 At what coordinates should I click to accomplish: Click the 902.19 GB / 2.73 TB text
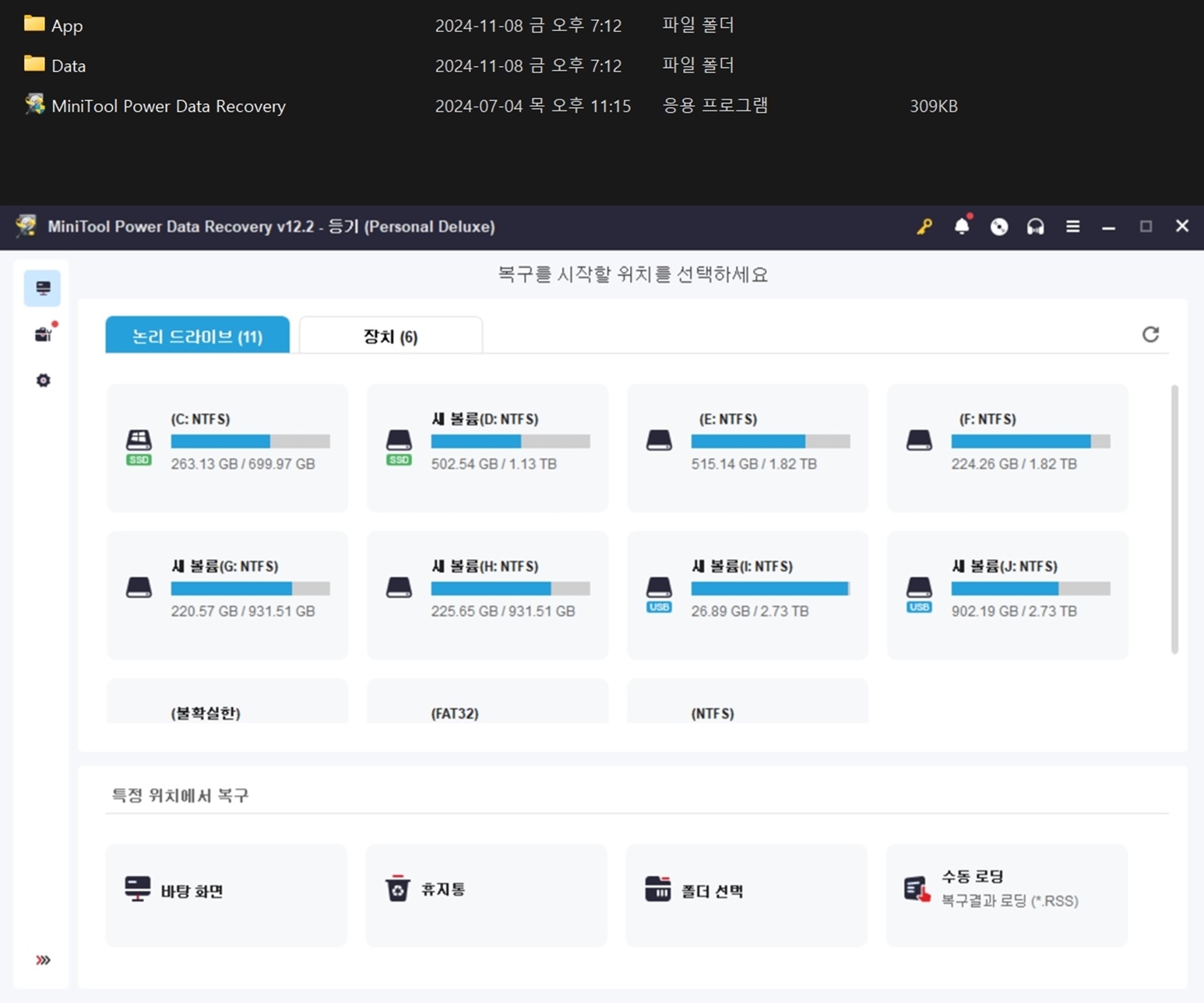(x=1014, y=611)
